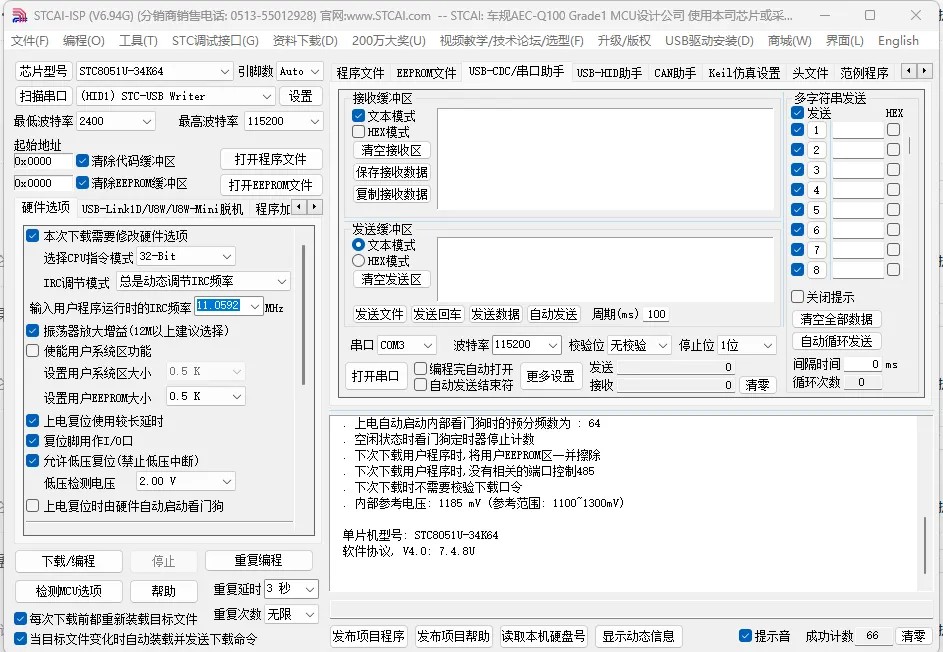This screenshot has width=943, height=652.
Task: Open the Keil仿真设置 tab
Action: (744, 73)
